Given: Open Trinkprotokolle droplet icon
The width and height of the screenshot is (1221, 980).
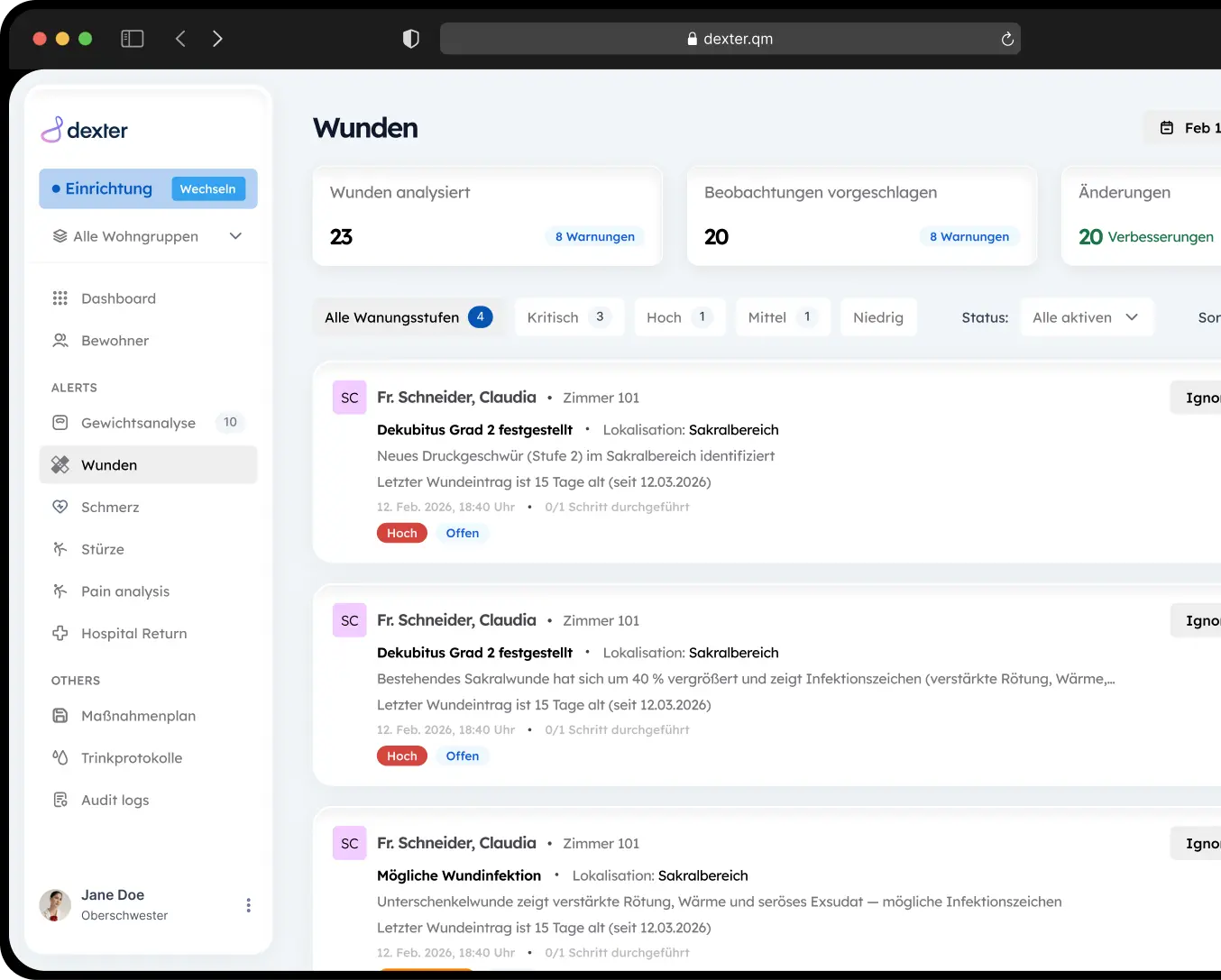Looking at the screenshot, I should 60,757.
